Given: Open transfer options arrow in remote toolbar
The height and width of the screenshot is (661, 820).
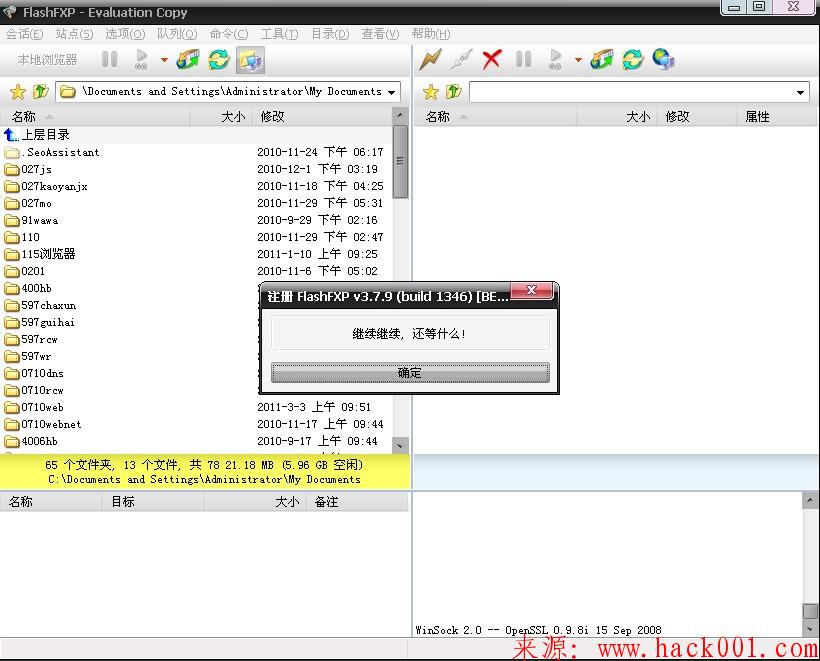Looking at the screenshot, I should coord(578,60).
